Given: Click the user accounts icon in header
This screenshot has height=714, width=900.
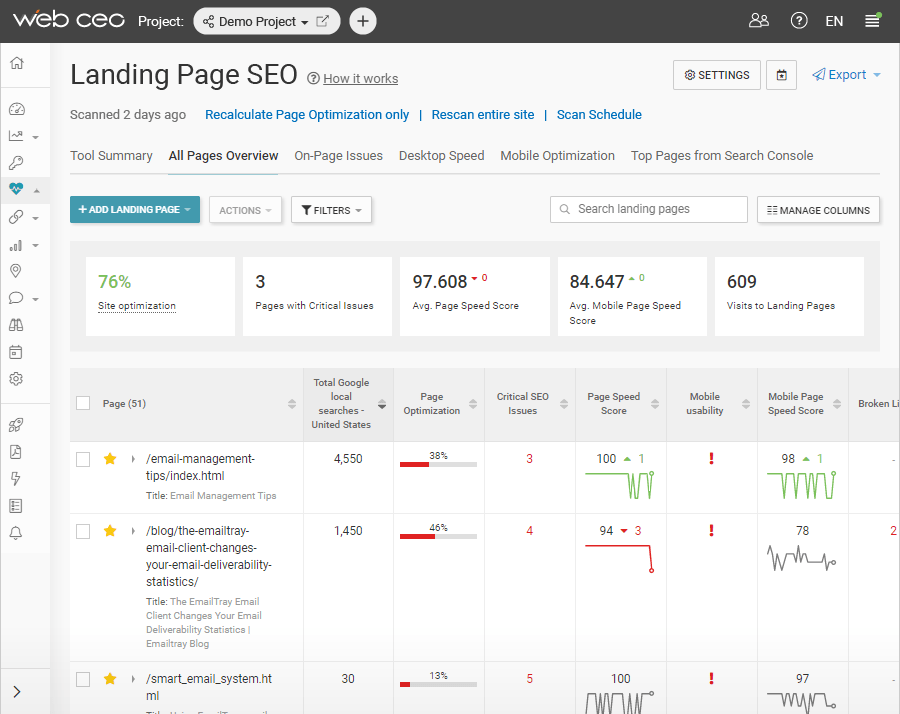Looking at the screenshot, I should point(759,21).
